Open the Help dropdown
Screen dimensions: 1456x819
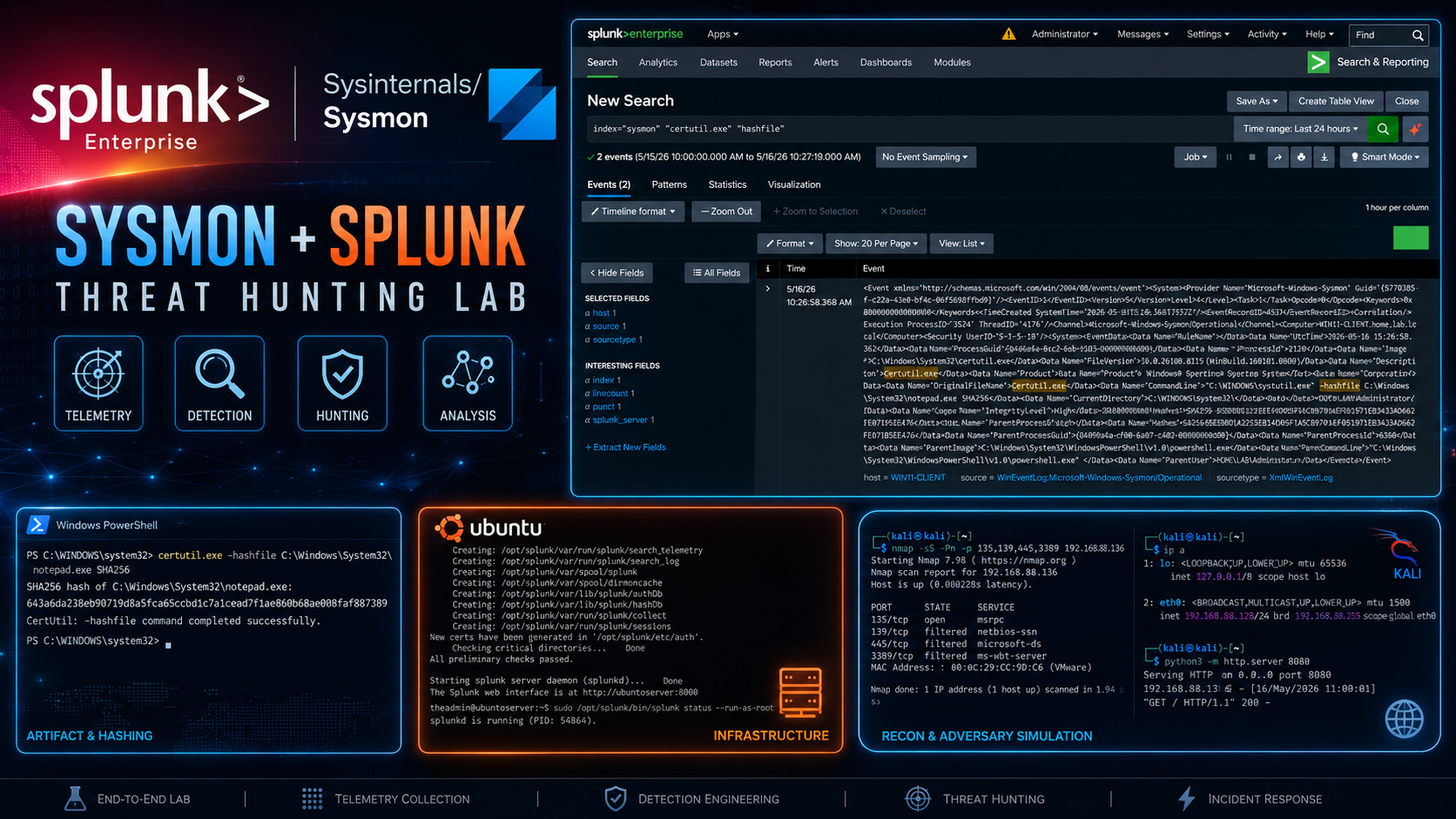pos(1319,34)
